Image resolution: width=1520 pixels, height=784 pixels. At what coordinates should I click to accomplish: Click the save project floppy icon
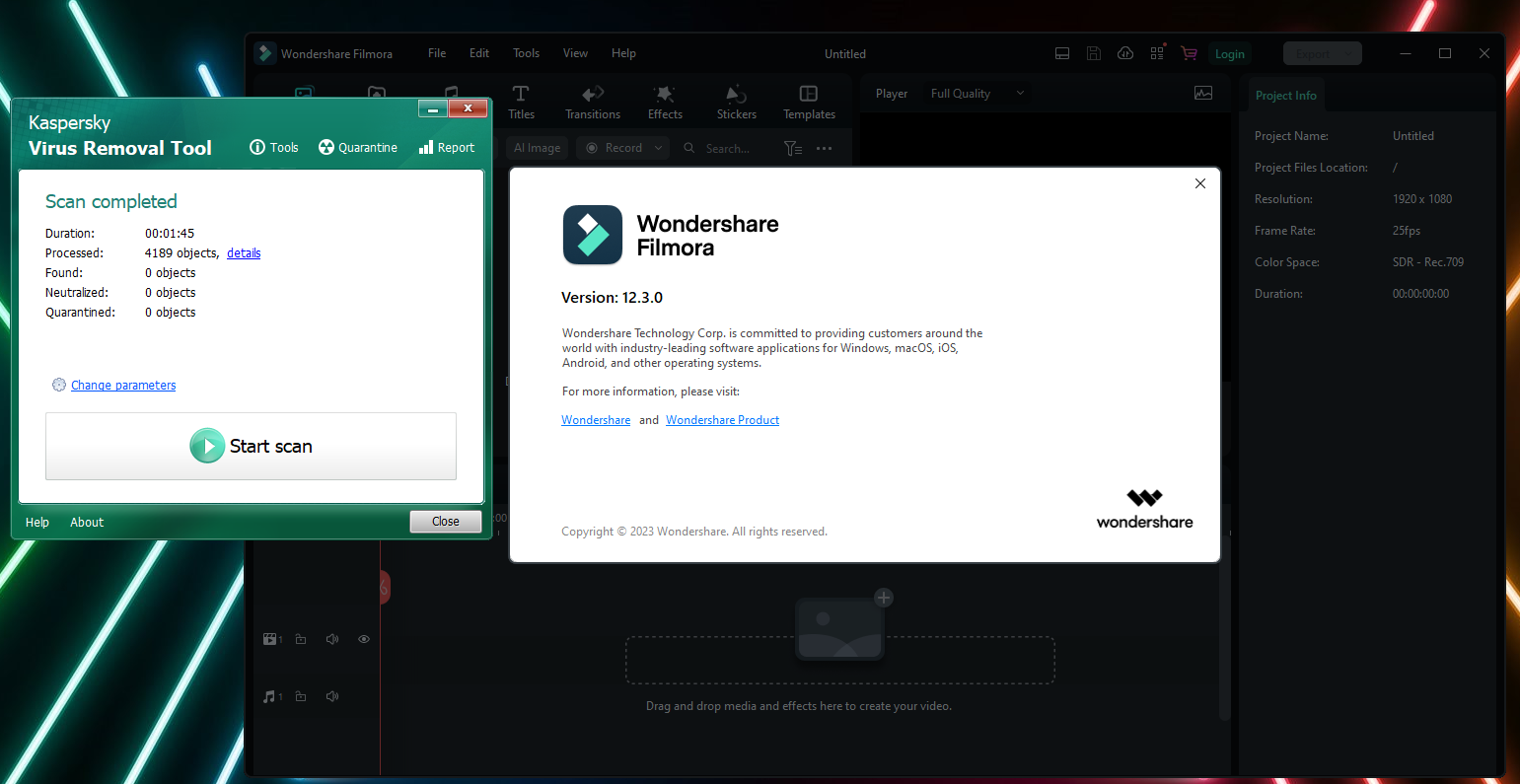pyautogui.click(x=1094, y=53)
